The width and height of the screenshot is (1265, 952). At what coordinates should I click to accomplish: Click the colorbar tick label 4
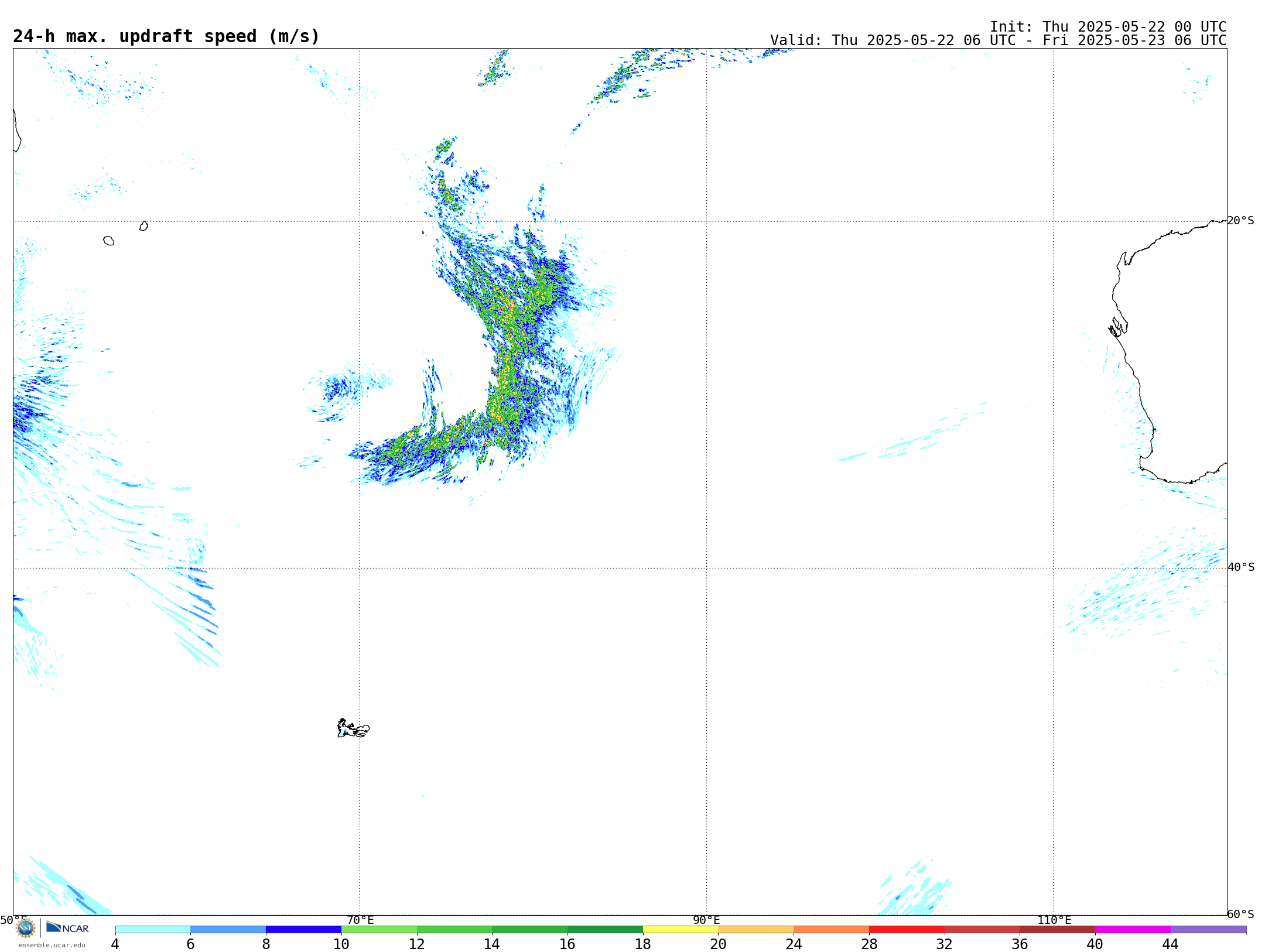(x=115, y=944)
